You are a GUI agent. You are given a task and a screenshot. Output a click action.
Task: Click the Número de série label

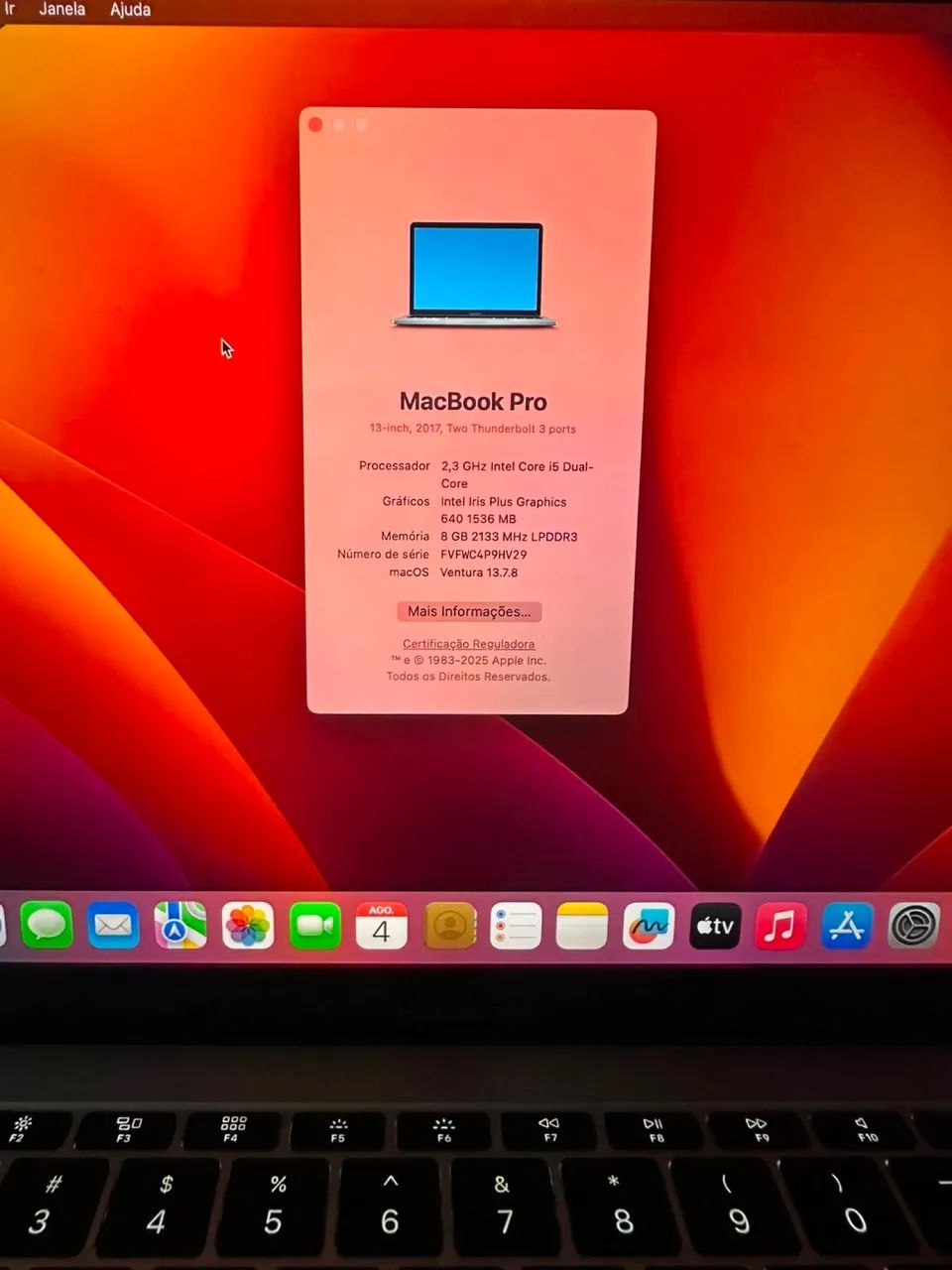383,554
